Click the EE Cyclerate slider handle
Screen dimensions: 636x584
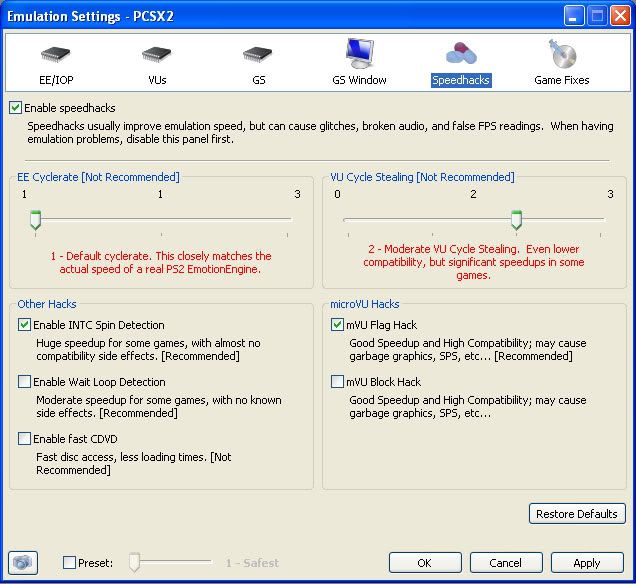click(36, 221)
